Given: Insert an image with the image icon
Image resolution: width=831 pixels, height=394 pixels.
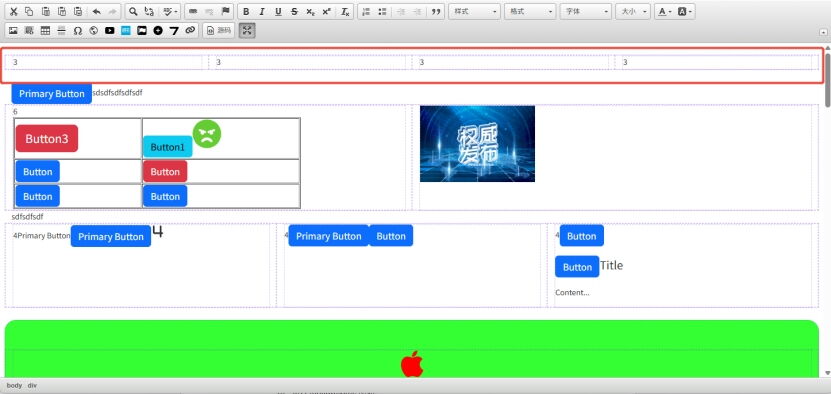Looking at the screenshot, I should click(13, 31).
